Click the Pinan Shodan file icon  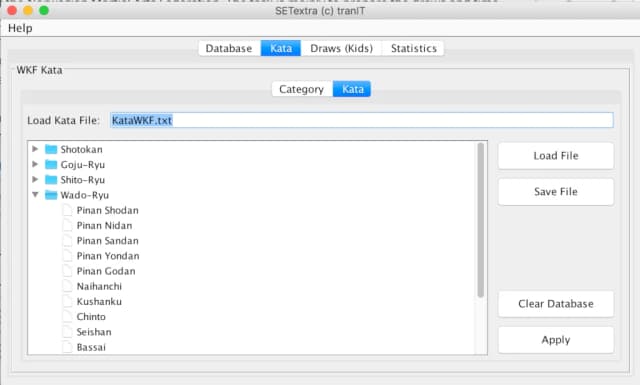(x=67, y=210)
